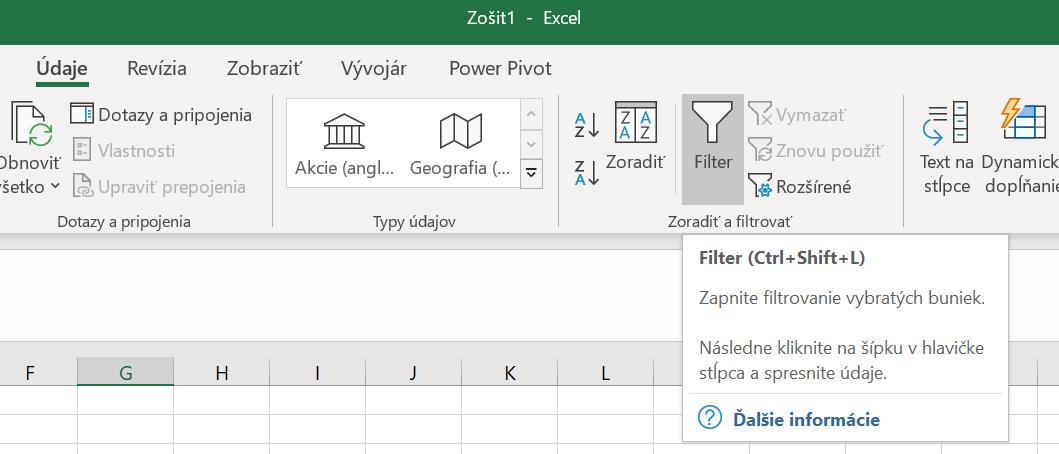Select column K header
The image size is (1059, 454).
[509, 372]
